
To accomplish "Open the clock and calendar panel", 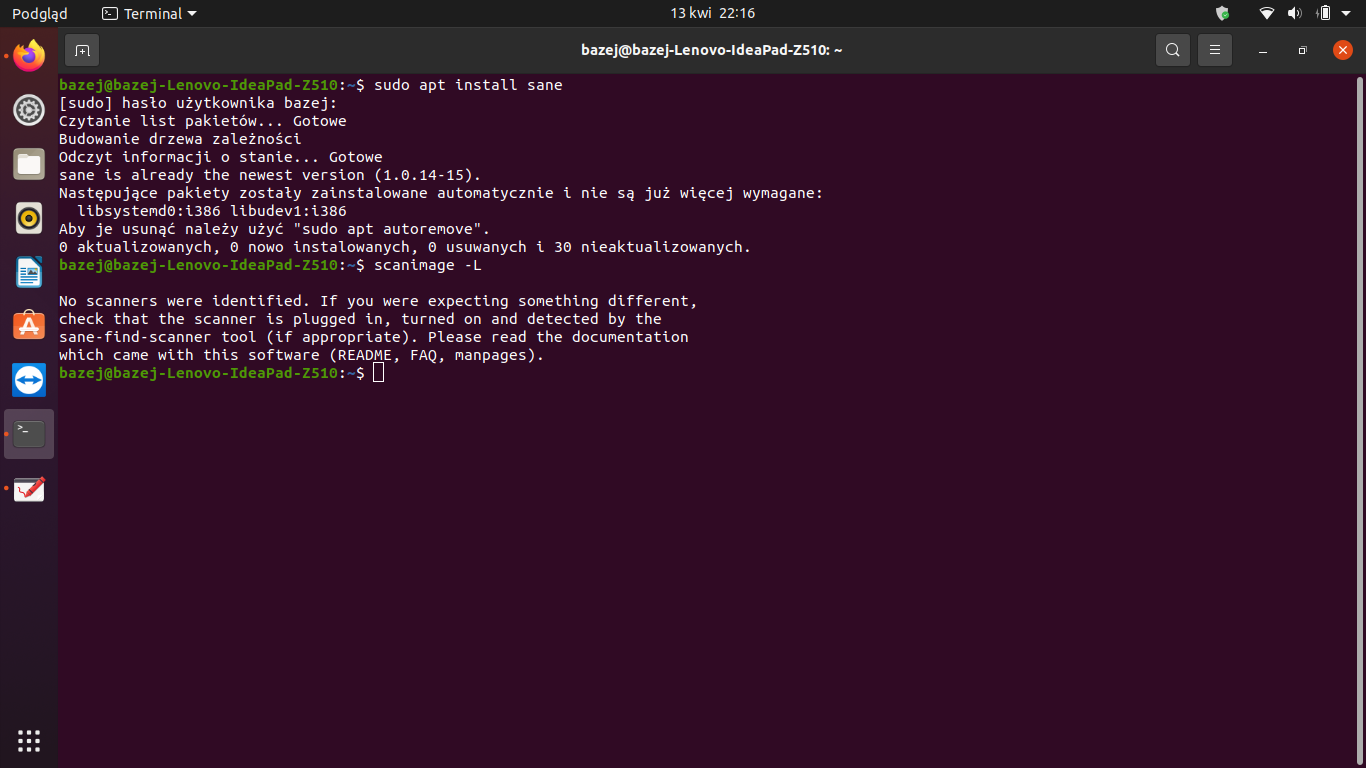I will pyautogui.click(x=713, y=13).
